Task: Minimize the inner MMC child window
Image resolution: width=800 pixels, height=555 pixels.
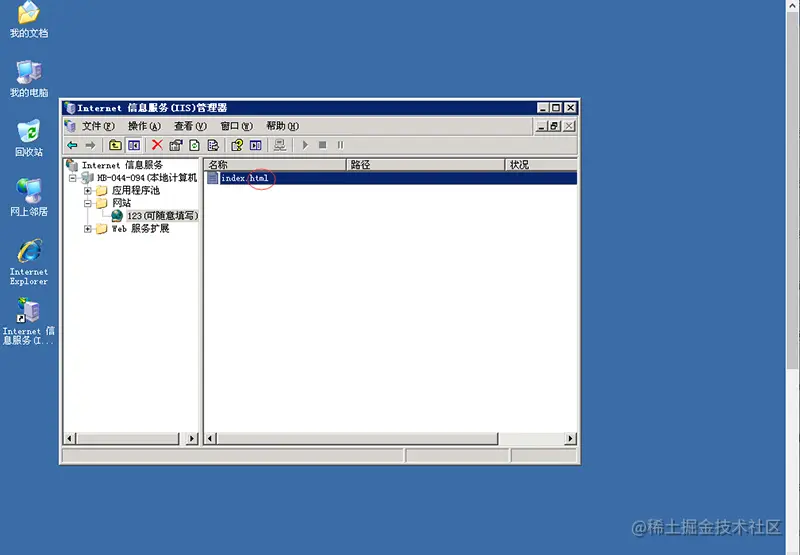Action: (x=542, y=126)
